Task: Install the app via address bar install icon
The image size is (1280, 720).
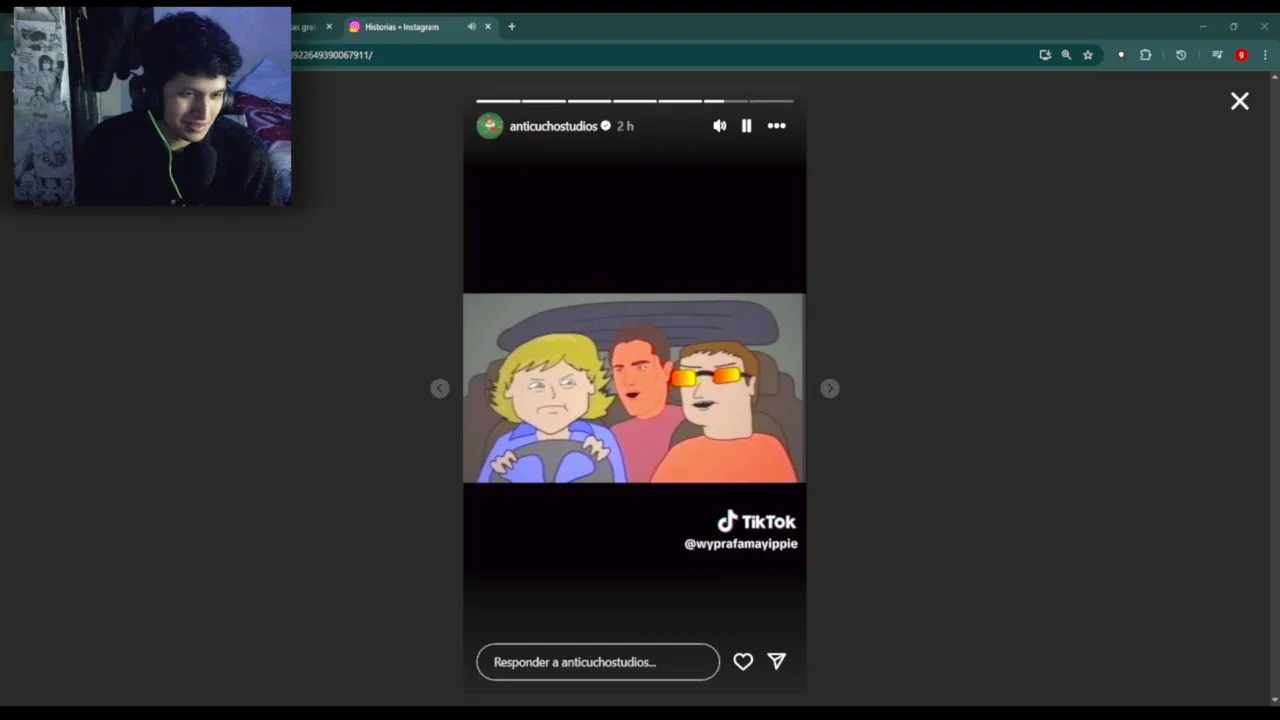Action: pos(1045,55)
